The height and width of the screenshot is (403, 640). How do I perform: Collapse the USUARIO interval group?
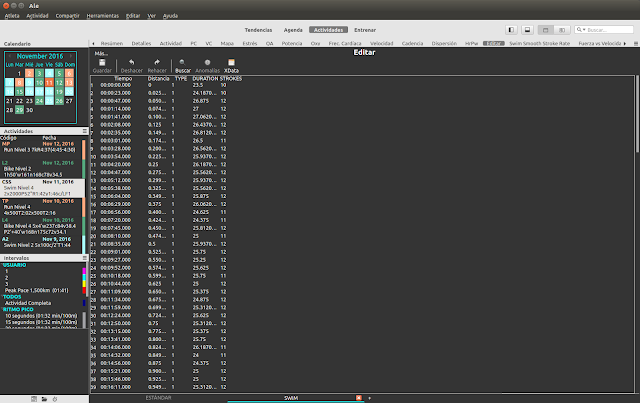15,265
